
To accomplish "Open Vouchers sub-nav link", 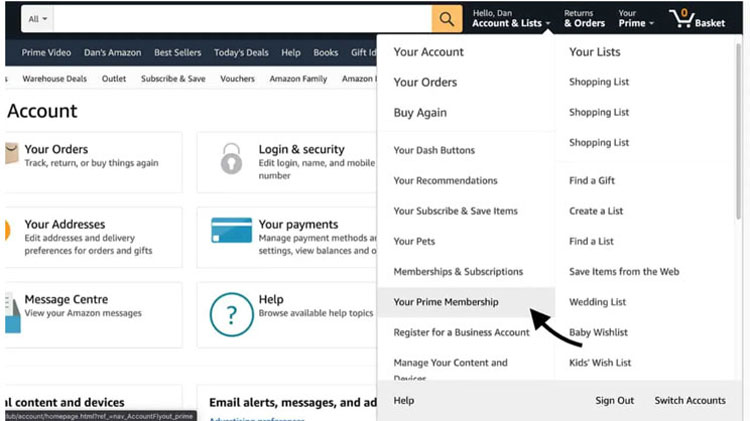I will tap(237, 79).
